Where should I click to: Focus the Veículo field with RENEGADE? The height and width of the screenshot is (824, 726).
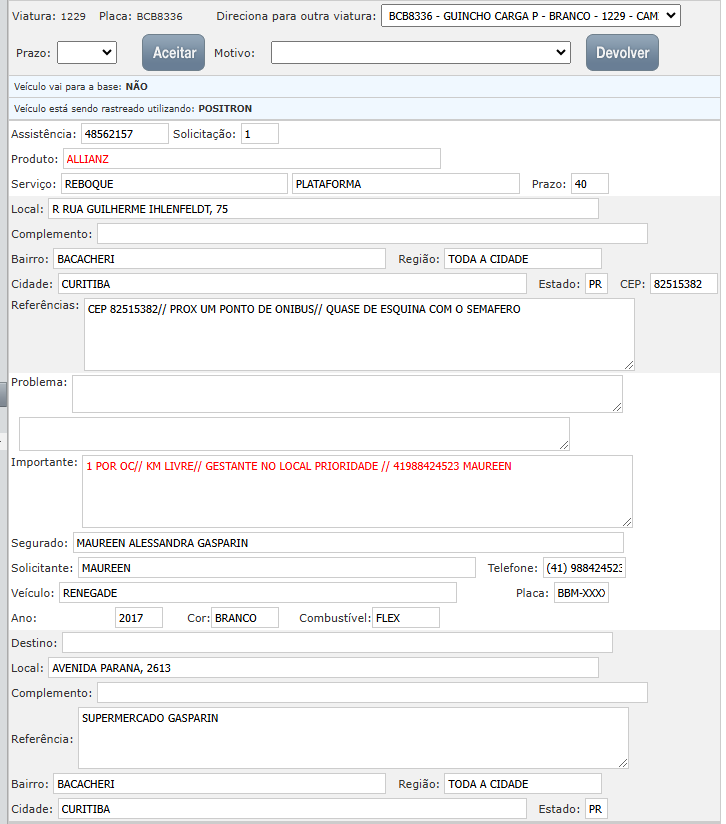(257, 593)
